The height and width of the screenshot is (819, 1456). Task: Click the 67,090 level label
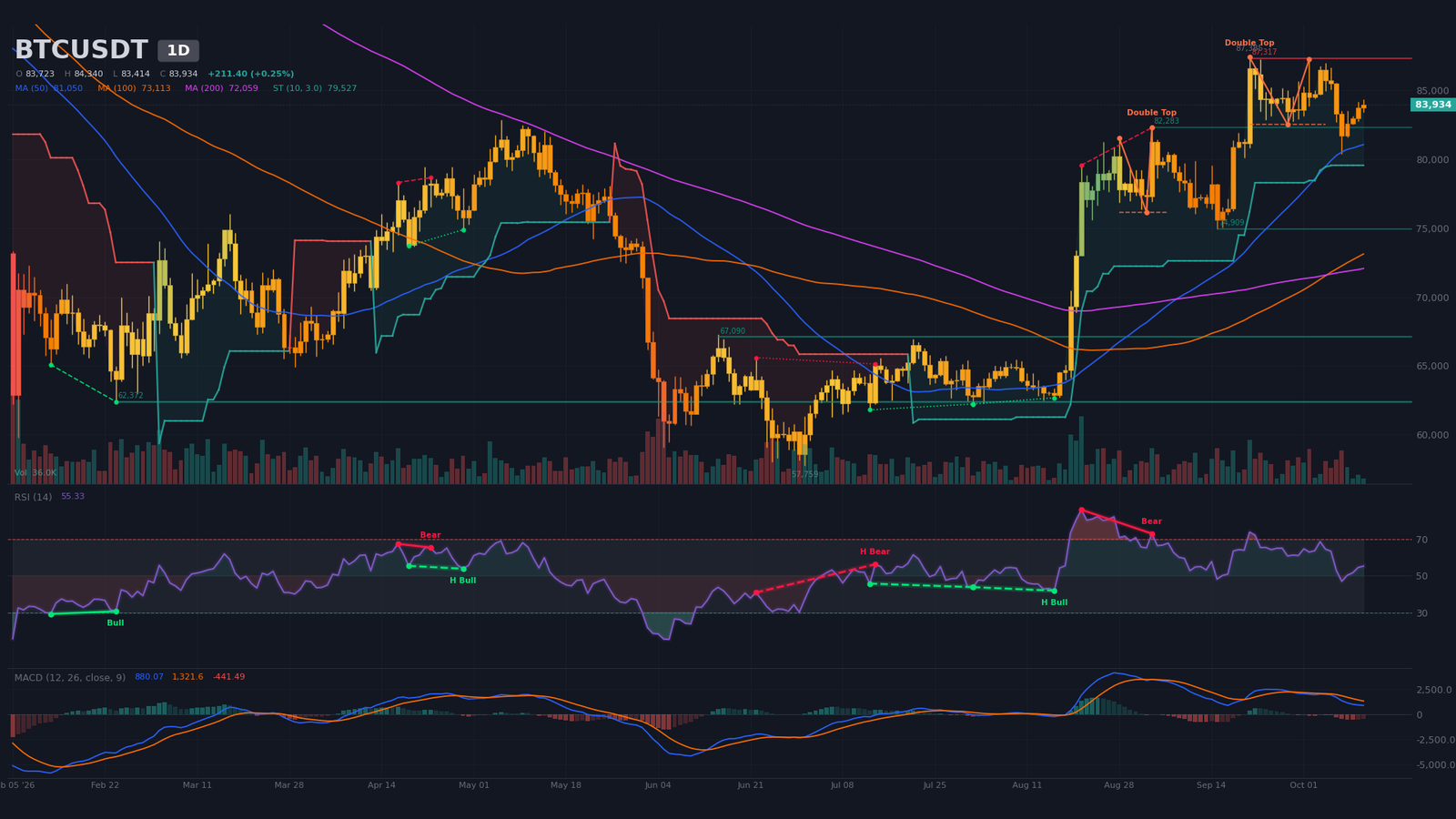pos(733,331)
